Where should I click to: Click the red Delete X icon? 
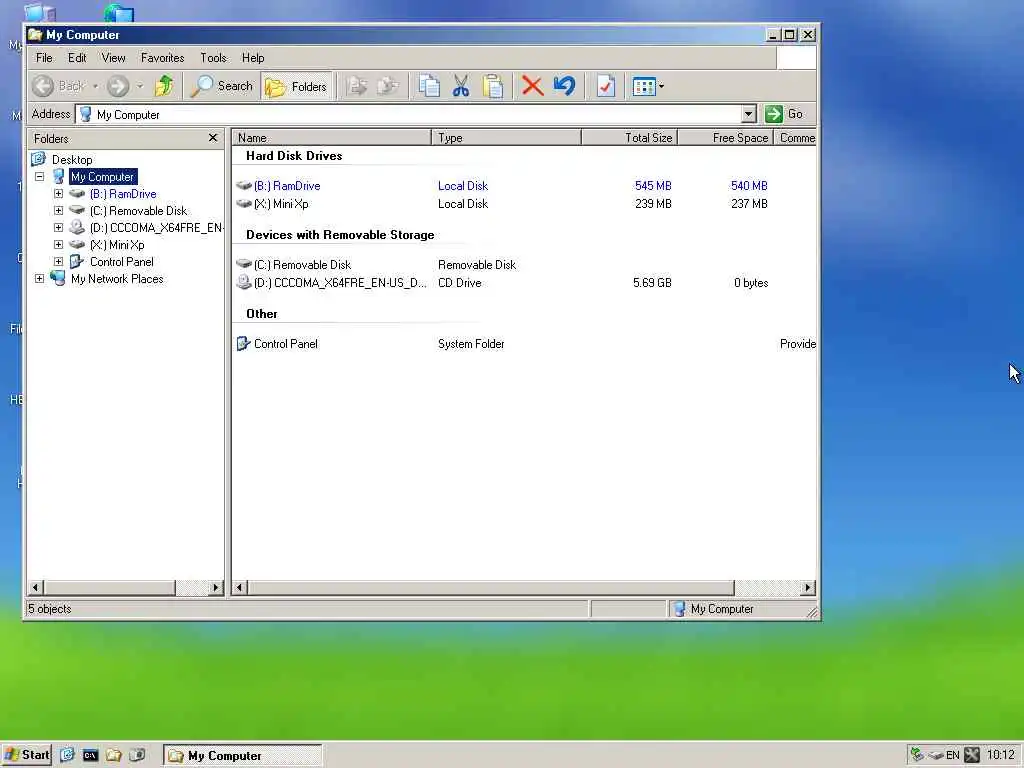pos(533,86)
